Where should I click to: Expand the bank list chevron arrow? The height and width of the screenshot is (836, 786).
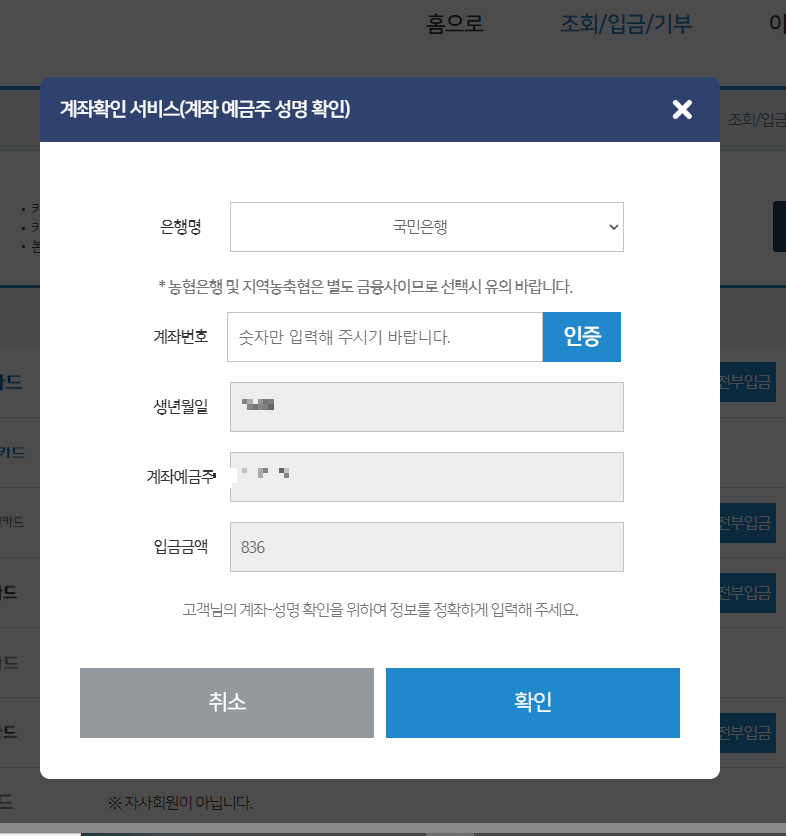pyautogui.click(x=612, y=227)
